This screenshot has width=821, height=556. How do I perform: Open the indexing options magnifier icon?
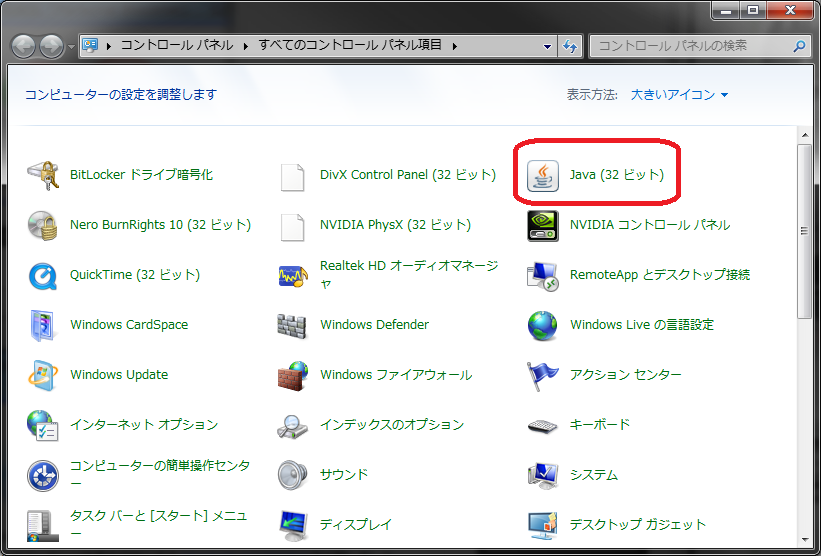point(292,426)
